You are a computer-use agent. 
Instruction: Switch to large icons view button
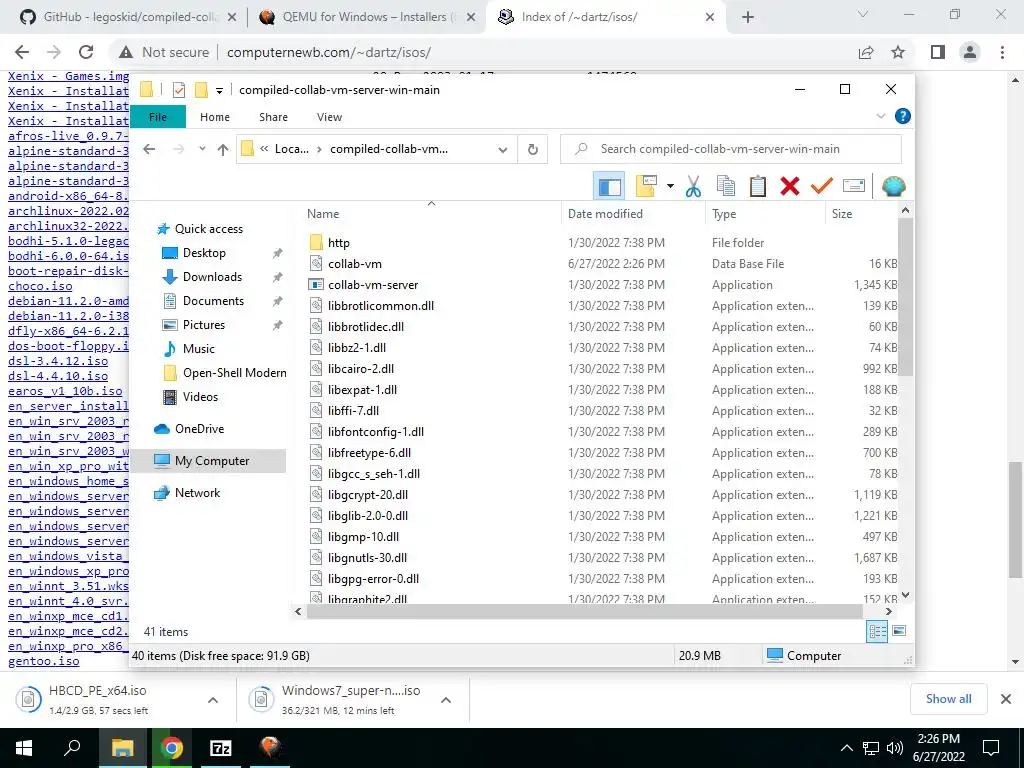coord(899,632)
